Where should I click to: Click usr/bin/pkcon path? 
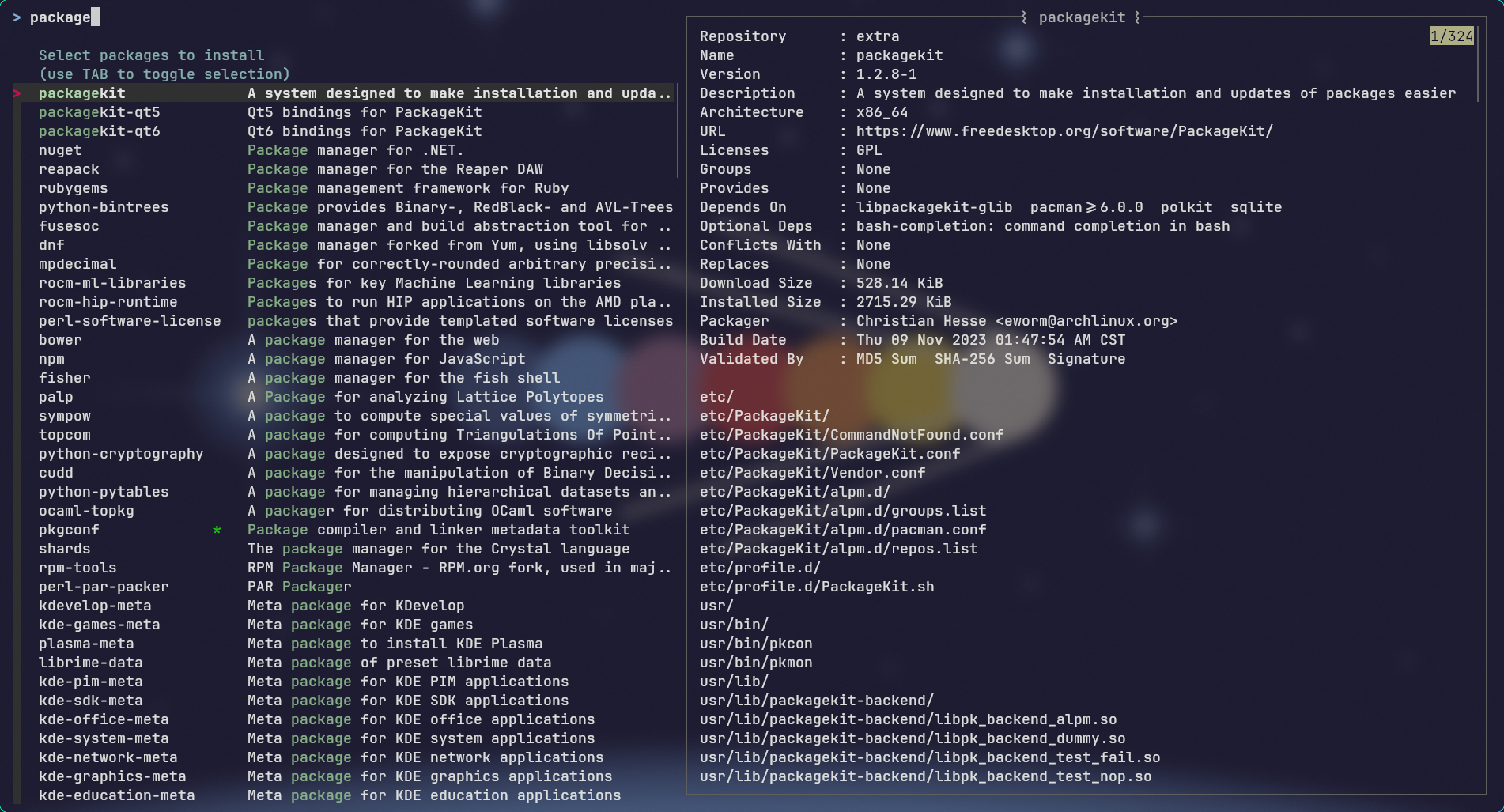coord(756,644)
